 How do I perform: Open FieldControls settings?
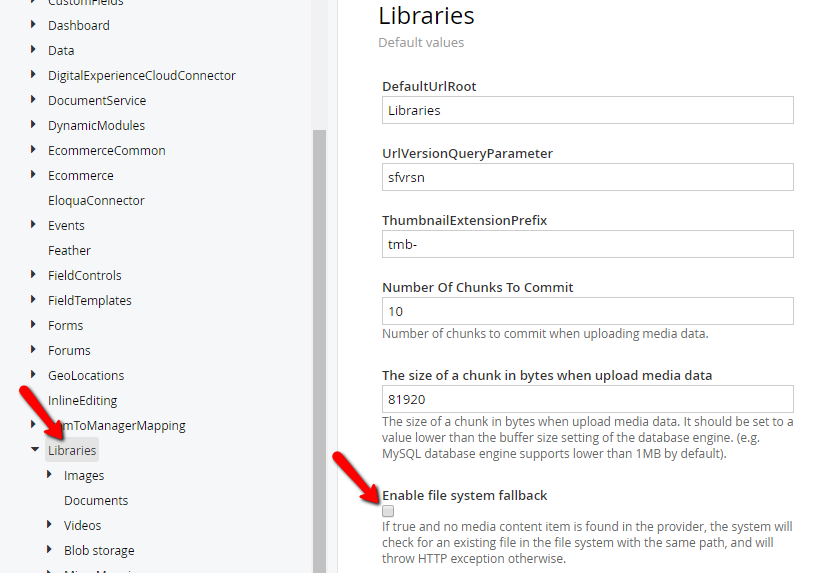85,276
